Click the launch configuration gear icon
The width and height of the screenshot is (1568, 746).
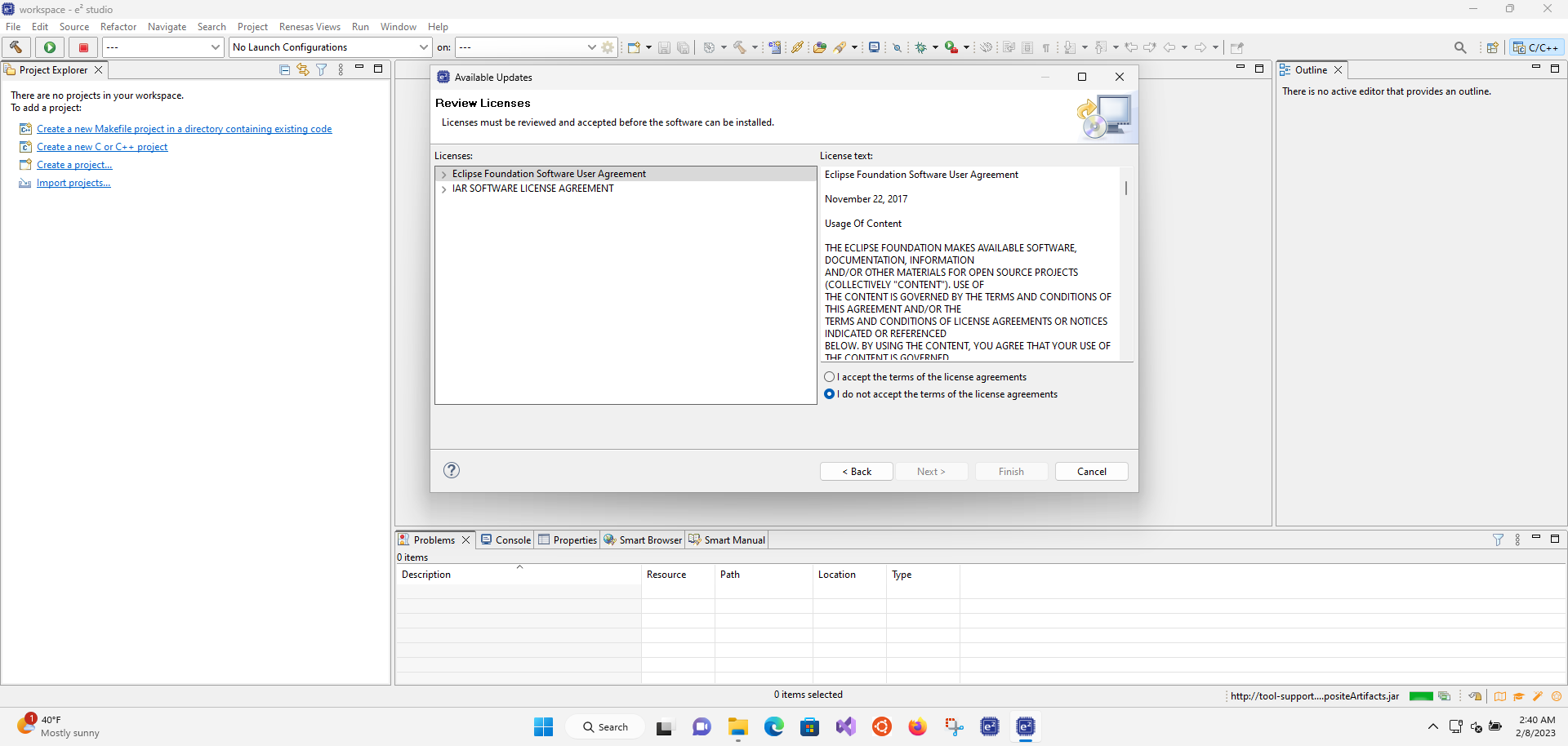click(x=608, y=47)
